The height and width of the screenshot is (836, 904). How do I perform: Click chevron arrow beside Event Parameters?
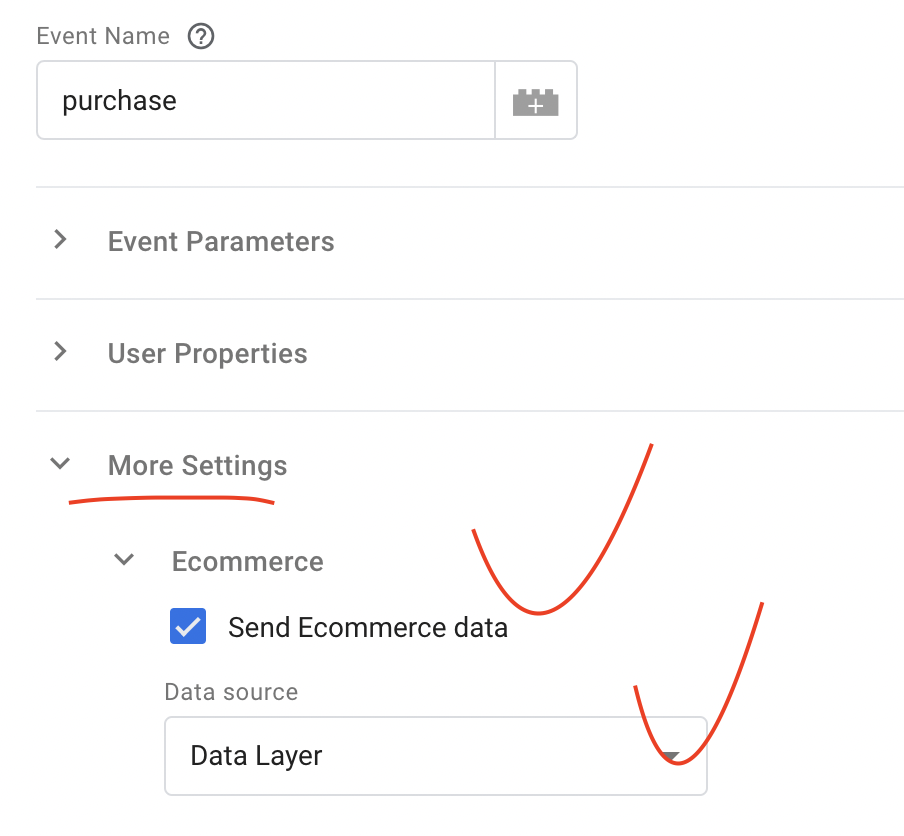coord(60,239)
